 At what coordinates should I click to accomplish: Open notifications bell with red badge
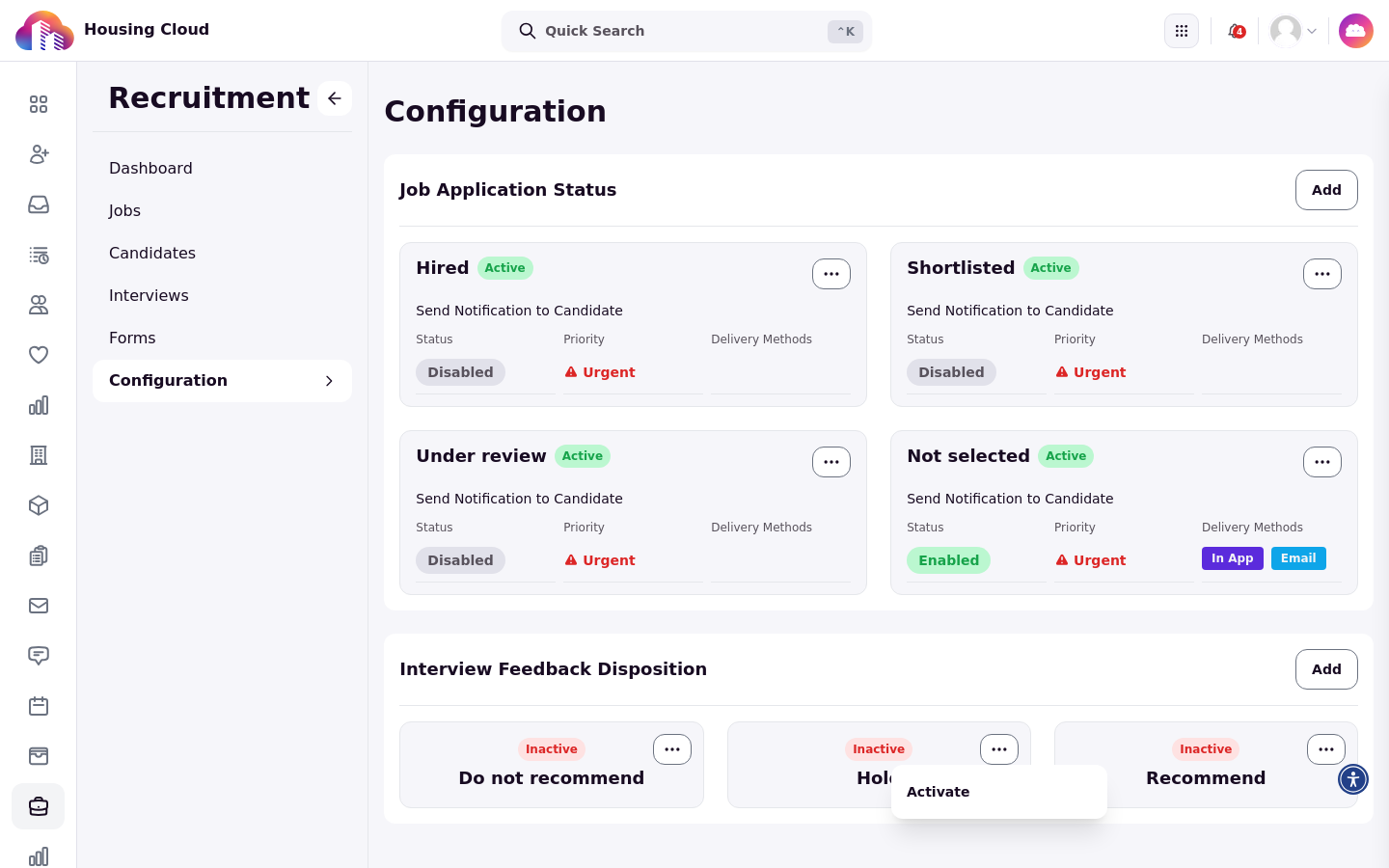pos(1236,31)
